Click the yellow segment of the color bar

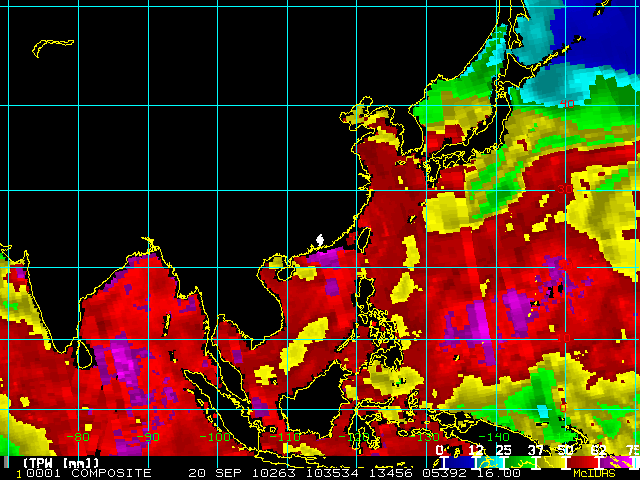click(550, 462)
